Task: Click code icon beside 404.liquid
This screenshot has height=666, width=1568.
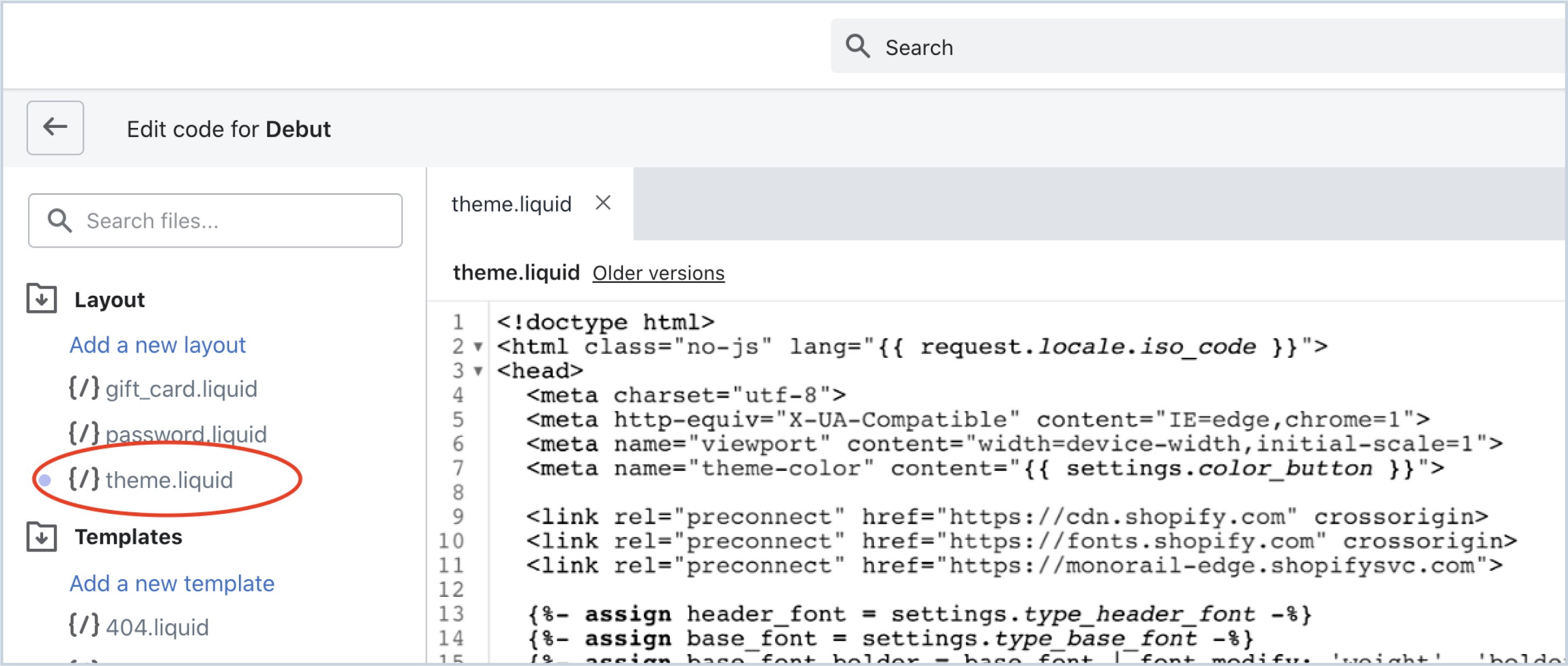Action: pyautogui.click(x=84, y=626)
